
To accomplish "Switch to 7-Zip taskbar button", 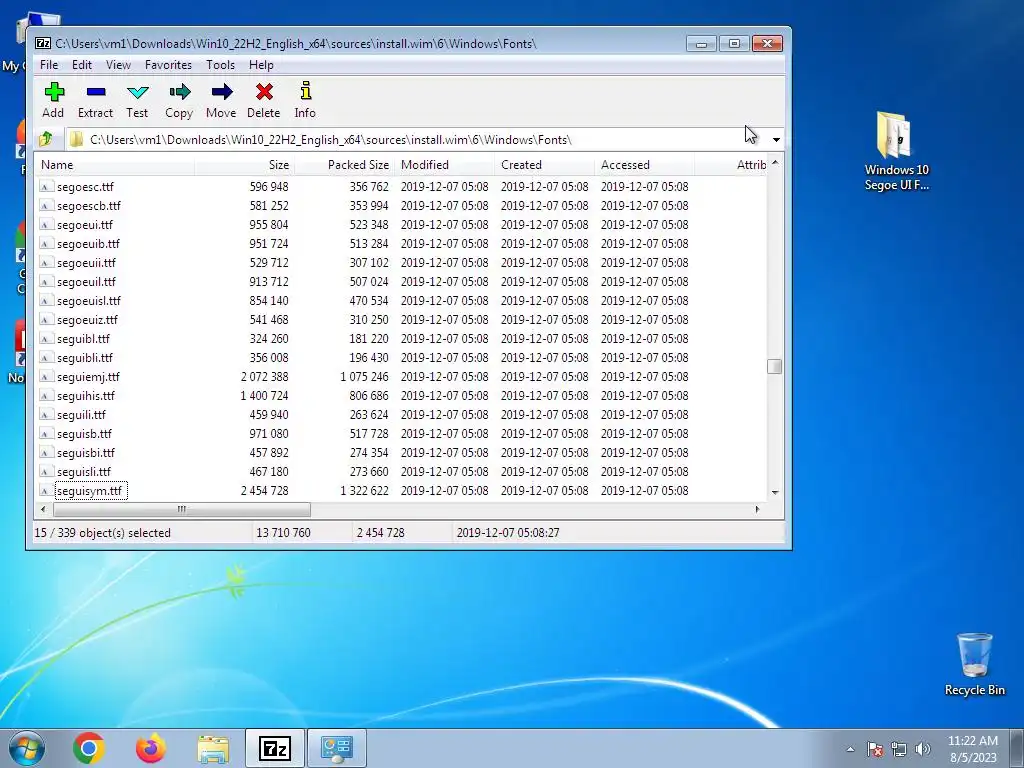I will (275, 748).
